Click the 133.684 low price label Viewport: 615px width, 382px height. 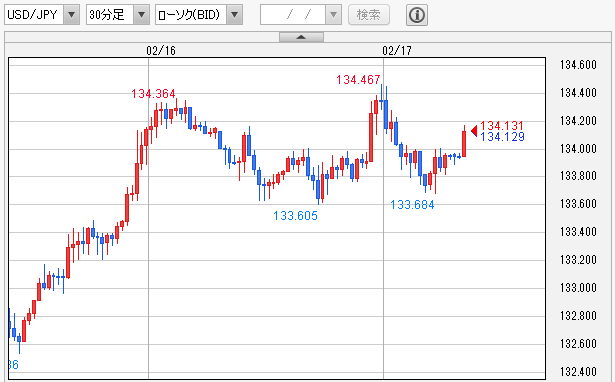click(x=412, y=205)
